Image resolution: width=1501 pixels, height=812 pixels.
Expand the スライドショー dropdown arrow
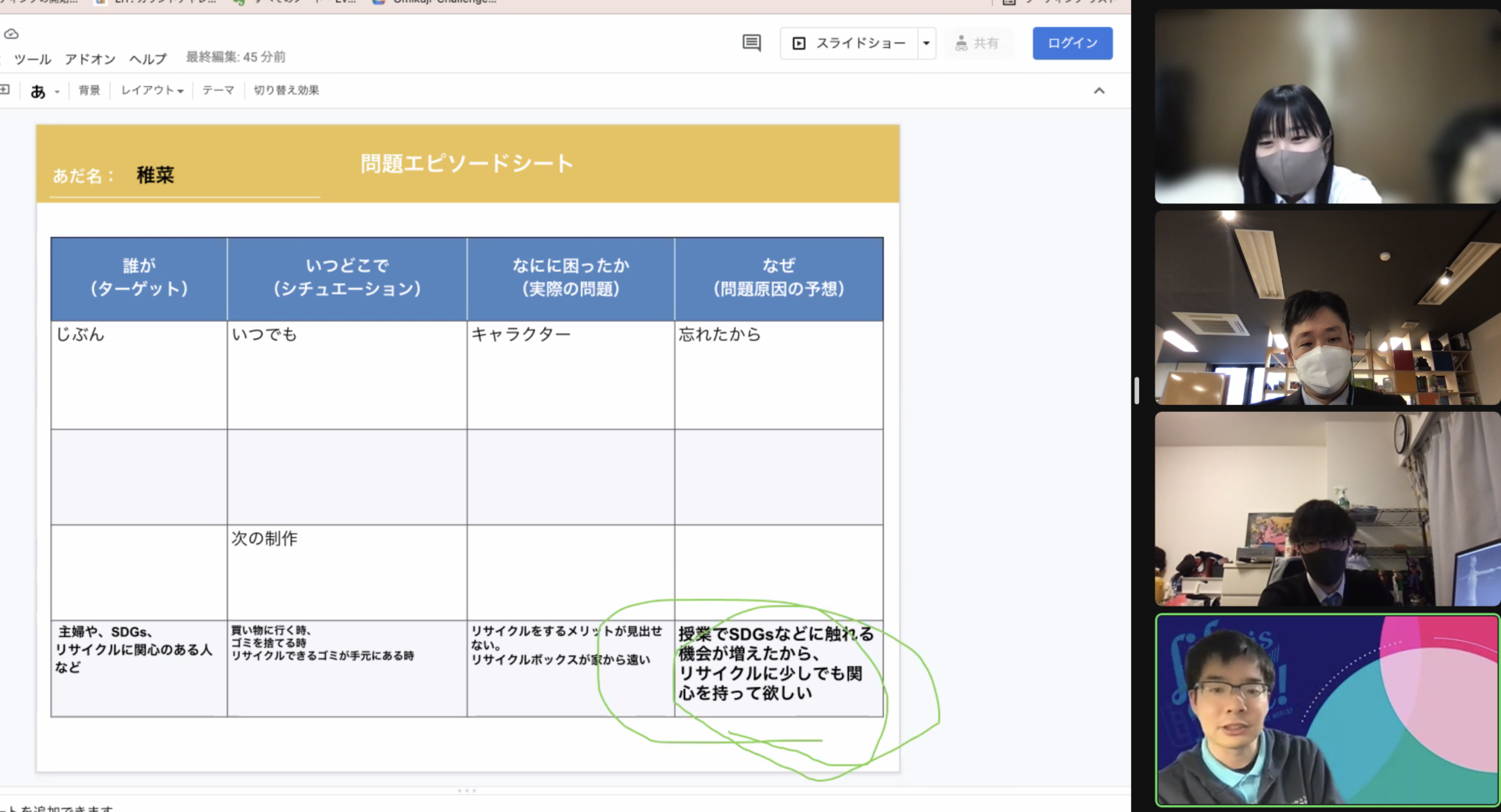coord(926,43)
